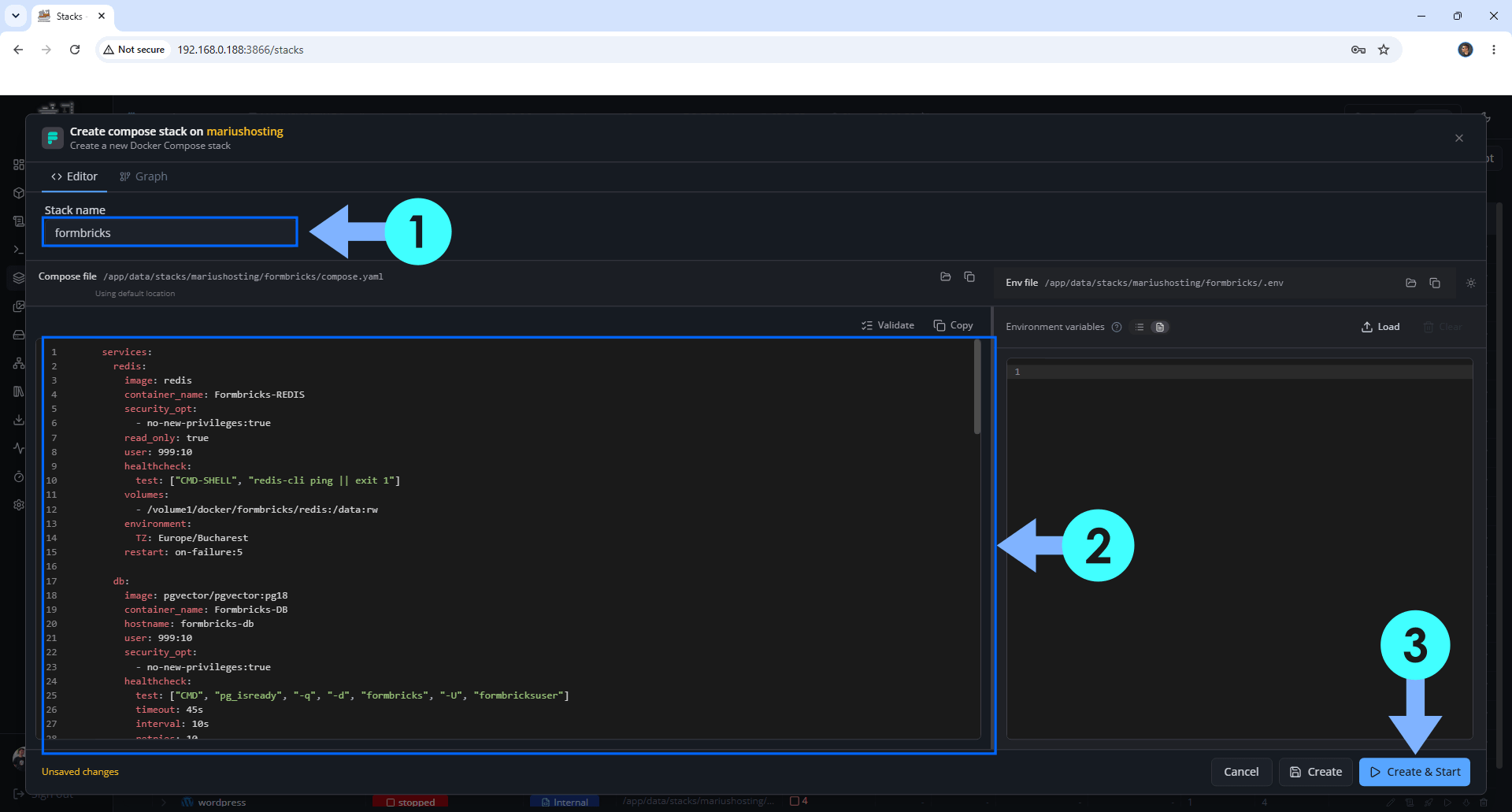Click the 'Not secure' site info chip
The image size is (1512, 812).
coord(134,50)
